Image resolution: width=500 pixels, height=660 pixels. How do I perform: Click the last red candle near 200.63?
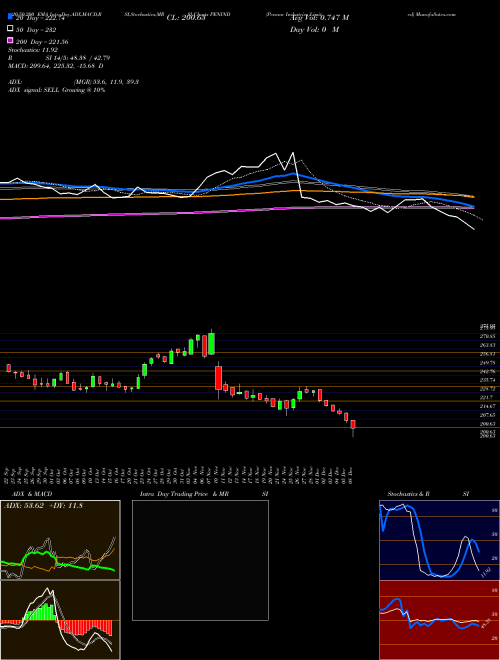point(353,426)
